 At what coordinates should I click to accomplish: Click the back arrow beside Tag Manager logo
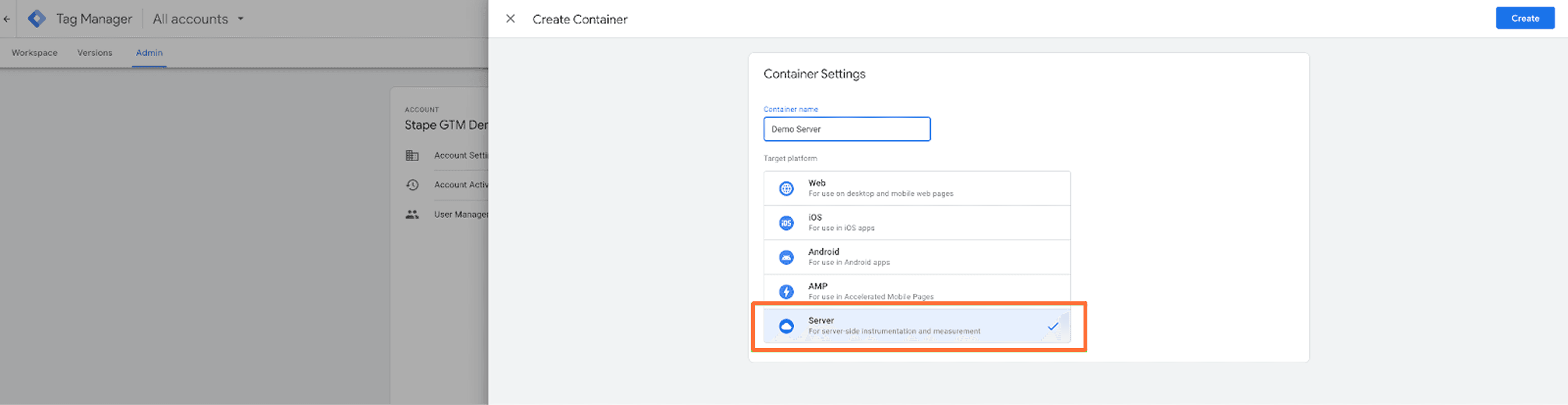pyautogui.click(x=7, y=19)
